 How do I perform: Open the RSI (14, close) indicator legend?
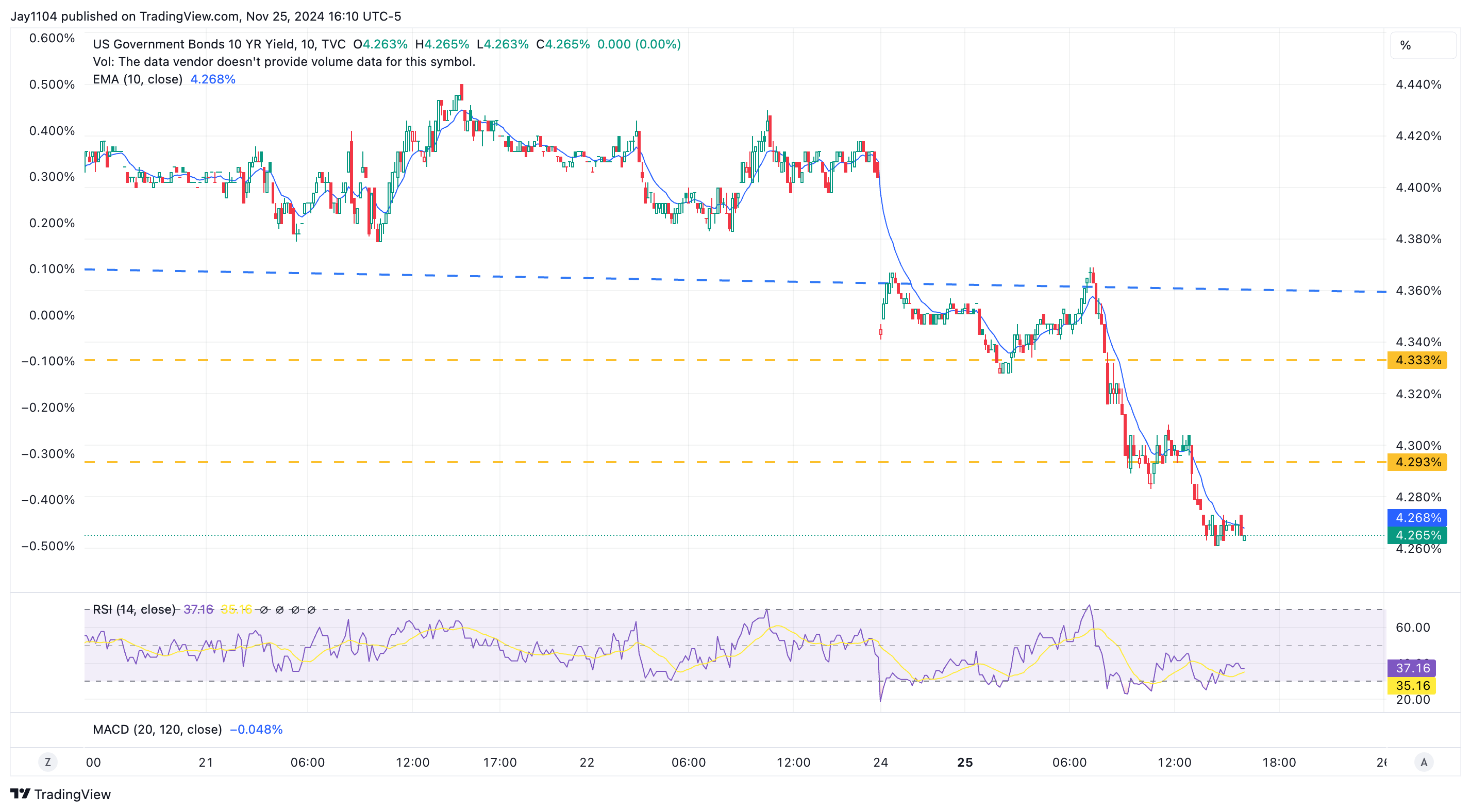[x=133, y=610]
